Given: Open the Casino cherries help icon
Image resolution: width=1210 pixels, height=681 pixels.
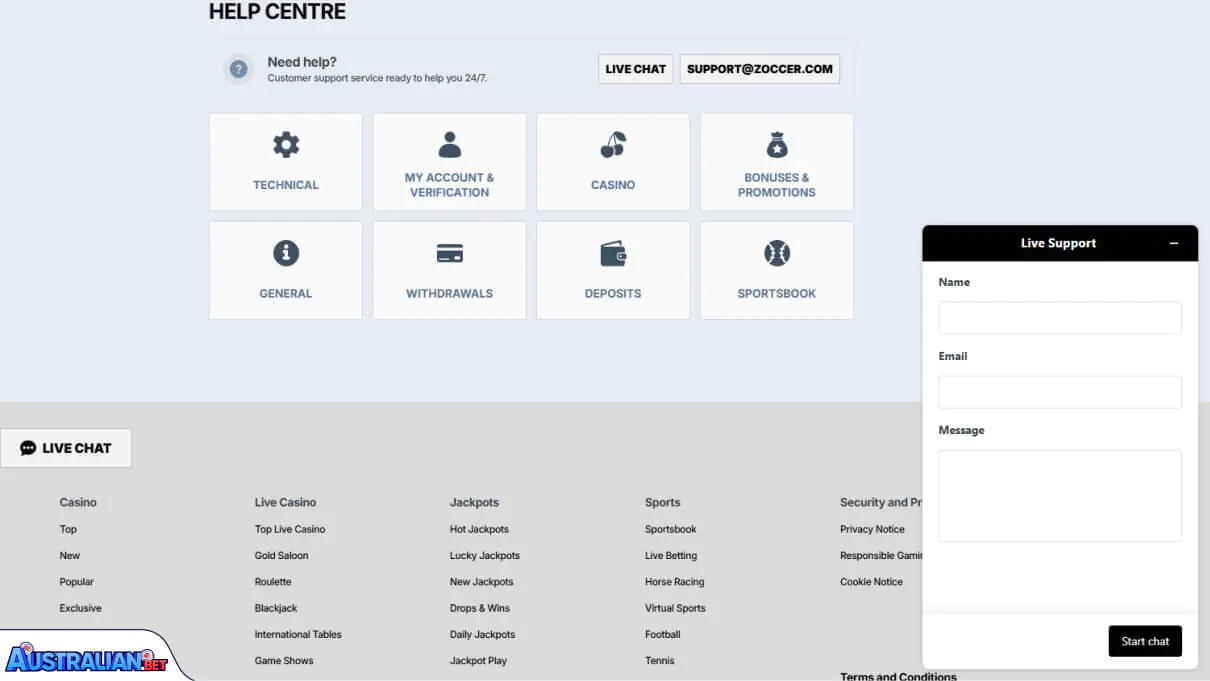Looking at the screenshot, I should pos(612,146).
